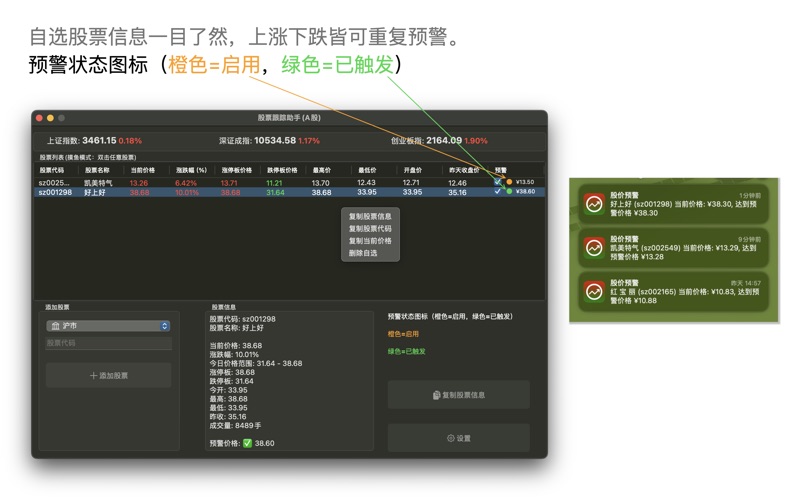The image size is (800, 500).
Task: Sort by the 开盘价 column header
Action: click(x=412, y=170)
